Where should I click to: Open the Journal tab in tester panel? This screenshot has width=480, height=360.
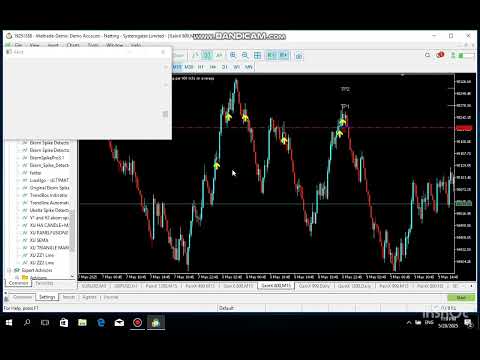pos(111,297)
